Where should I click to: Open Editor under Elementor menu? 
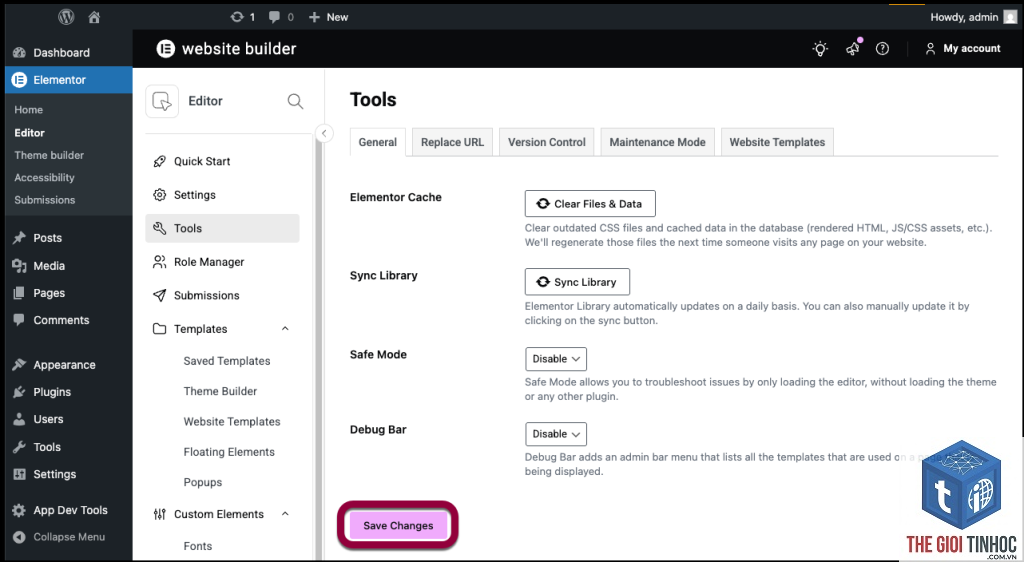click(29, 133)
